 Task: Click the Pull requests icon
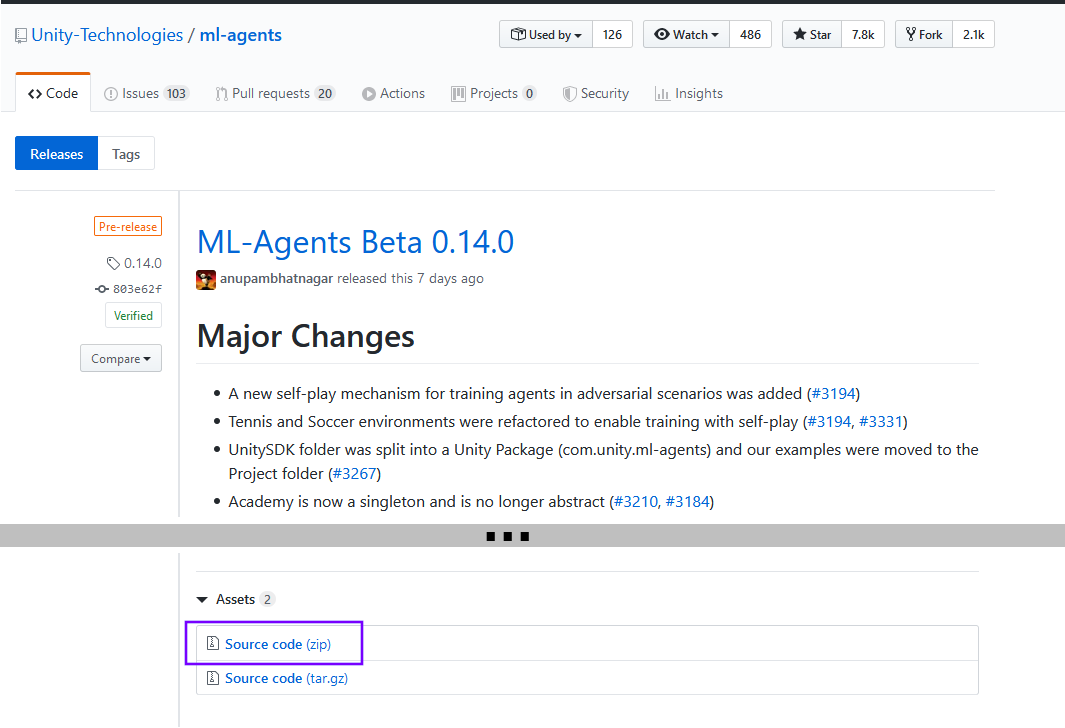221,94
